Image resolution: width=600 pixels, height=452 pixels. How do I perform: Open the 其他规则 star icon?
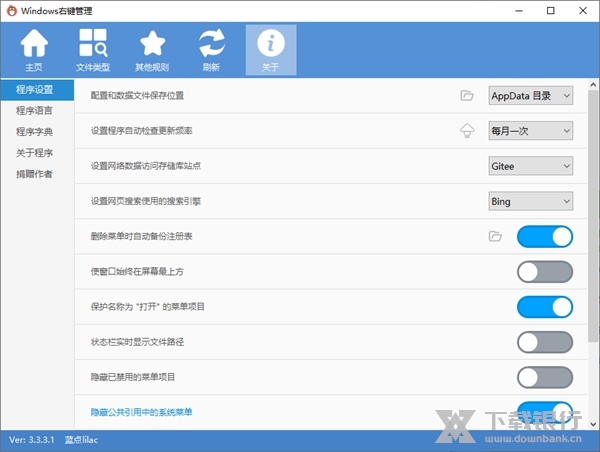[x=152, y=50]
